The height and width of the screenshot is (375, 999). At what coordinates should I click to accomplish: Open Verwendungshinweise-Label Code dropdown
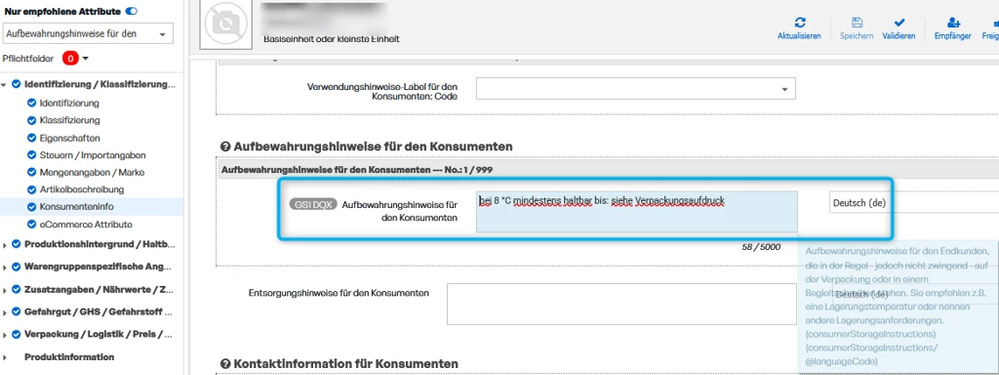click(x=636, y=89)
